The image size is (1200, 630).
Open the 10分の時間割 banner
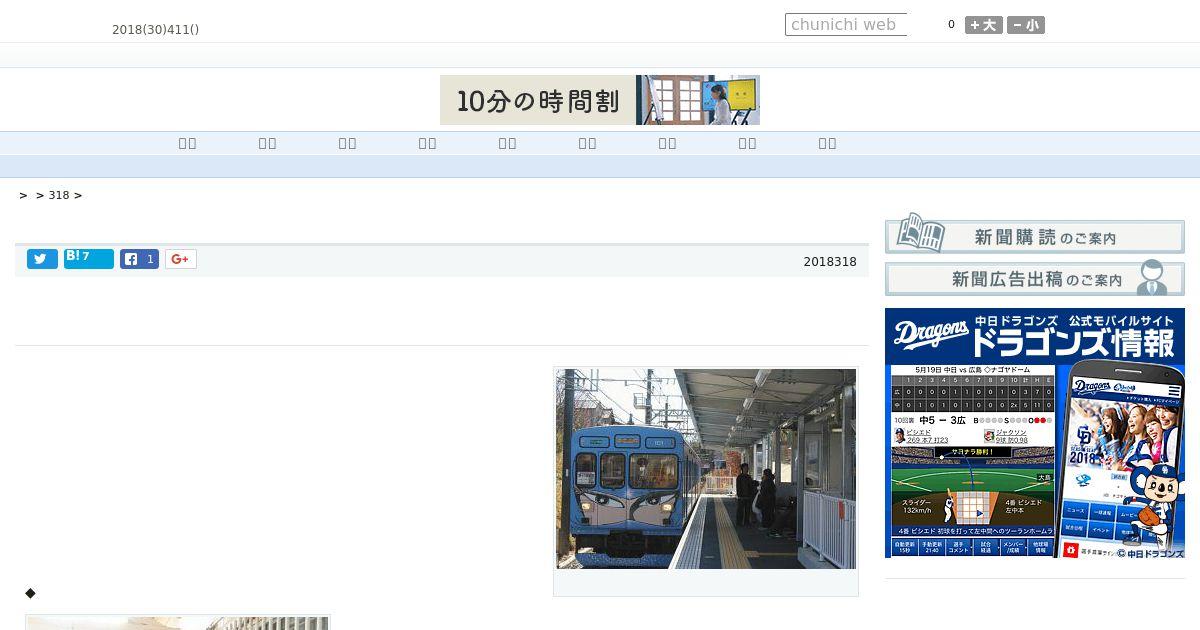pyautogui.click(x=600, y=100)
